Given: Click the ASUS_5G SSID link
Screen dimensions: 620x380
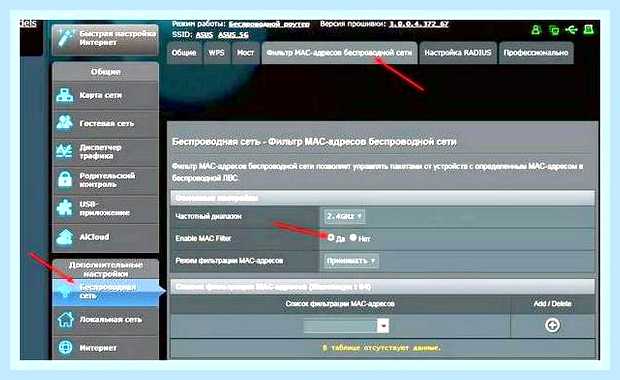Looking at the screenshot, I should [x=233, y=35].
